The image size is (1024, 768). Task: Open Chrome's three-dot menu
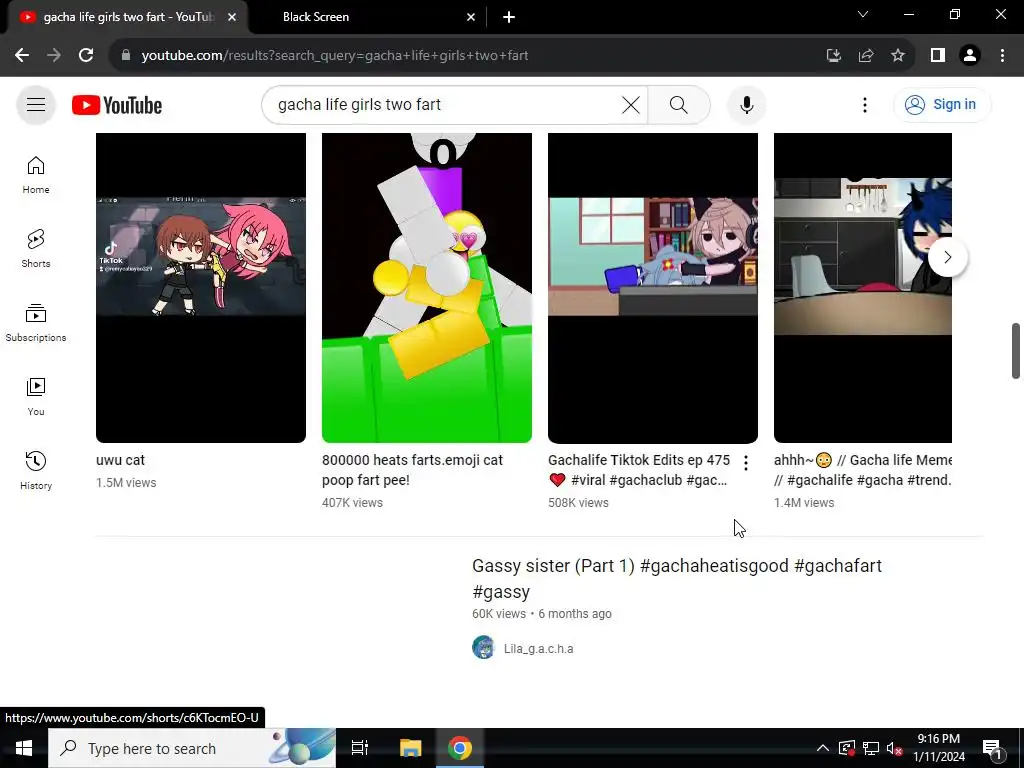tap(1002, 56)
